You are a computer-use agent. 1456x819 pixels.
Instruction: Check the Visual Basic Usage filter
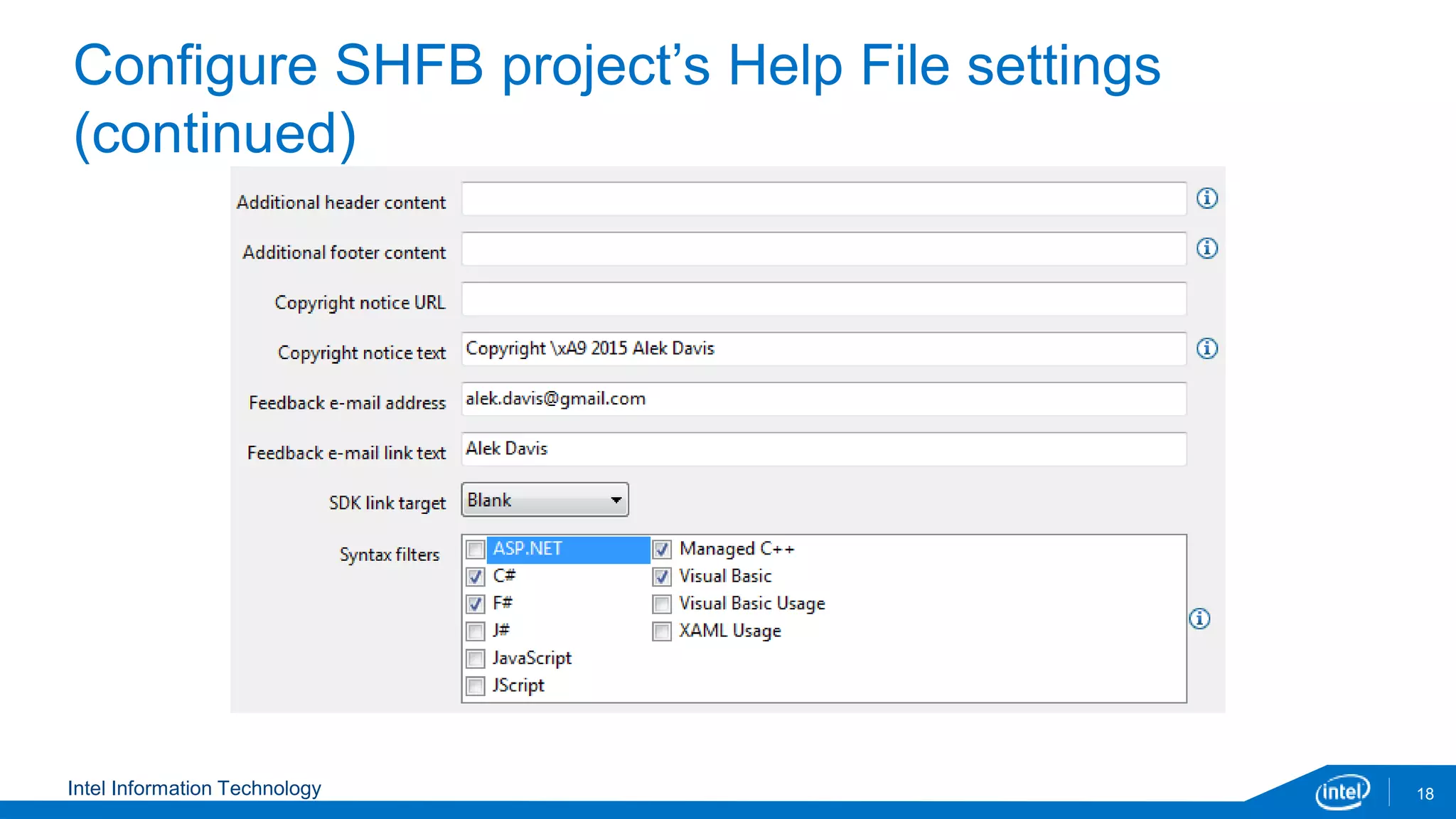(x=662, y=604)
